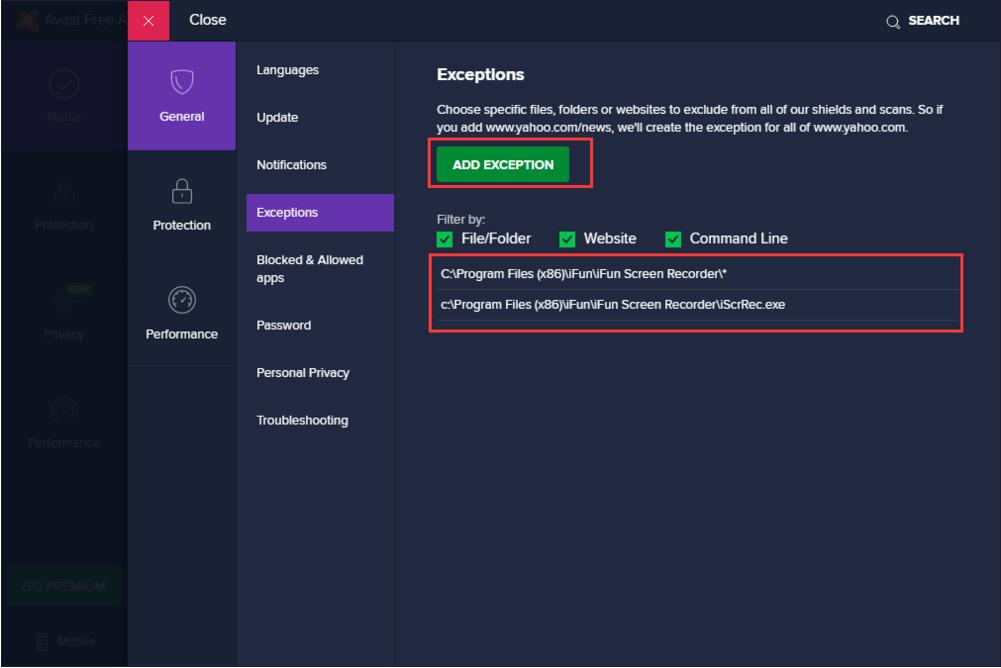
Task: Click the Mobile phone icon in main window
Action: (x=42, y=642)
